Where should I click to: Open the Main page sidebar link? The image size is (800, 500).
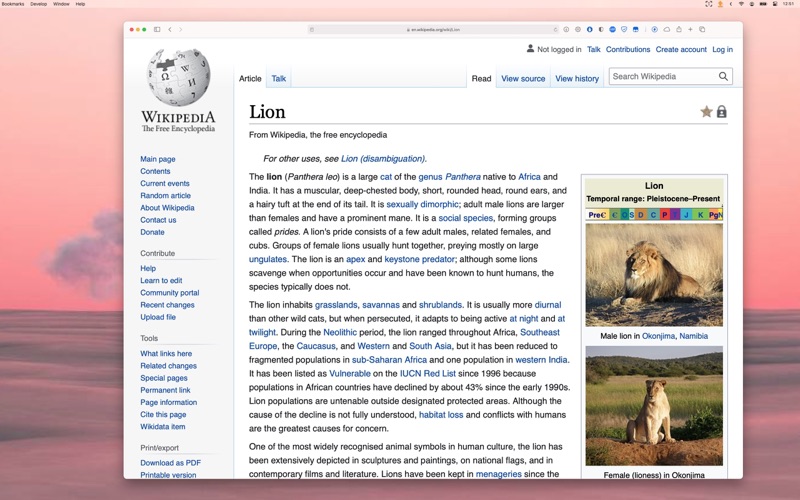tap(158, 159)
